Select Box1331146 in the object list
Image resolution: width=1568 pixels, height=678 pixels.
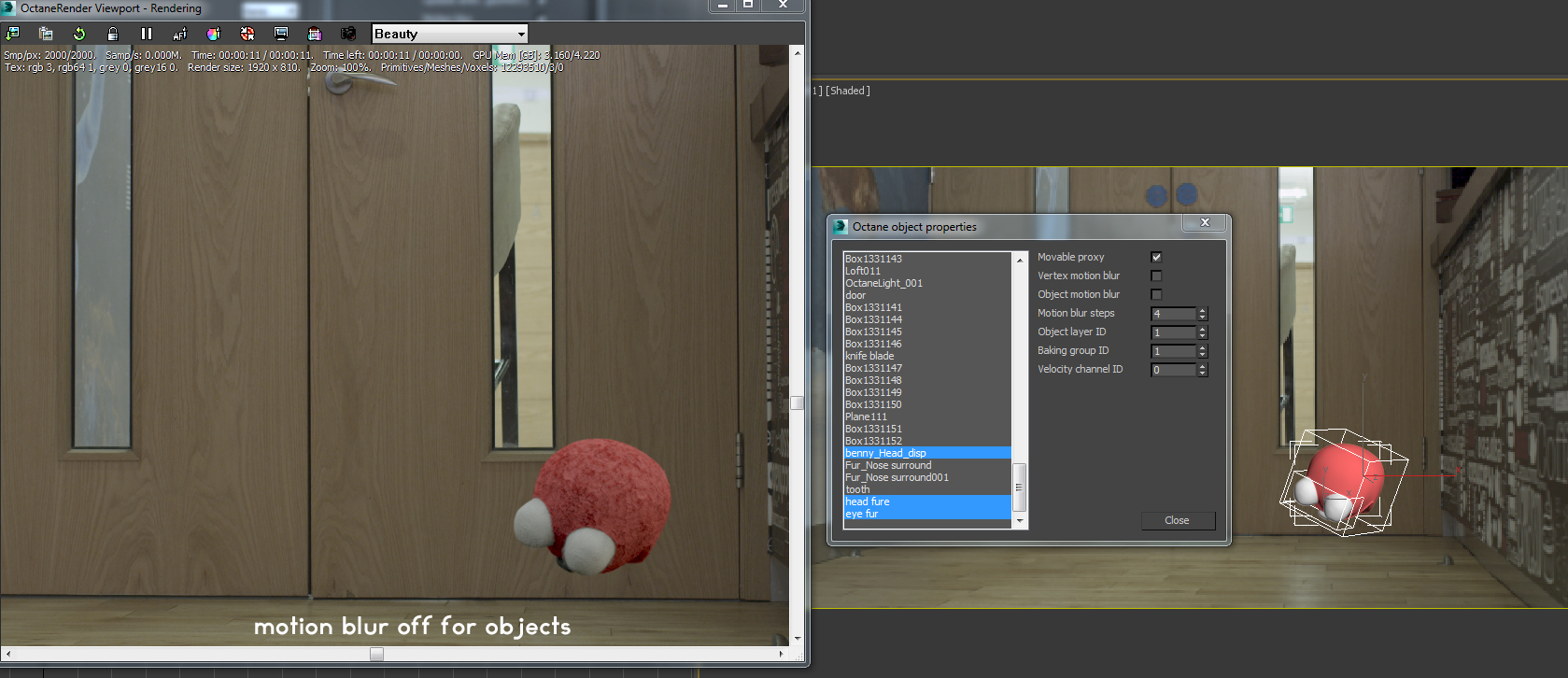(927, 344)
